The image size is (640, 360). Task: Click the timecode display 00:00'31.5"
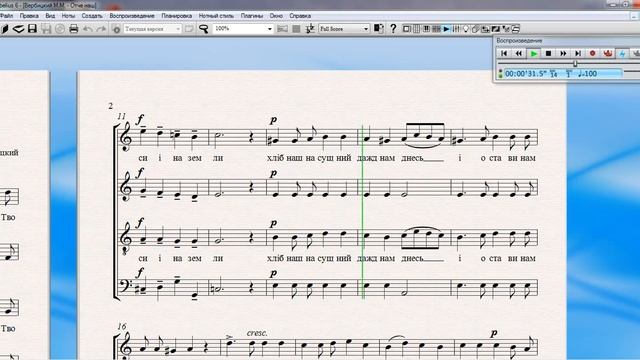[x=526, y=74]
